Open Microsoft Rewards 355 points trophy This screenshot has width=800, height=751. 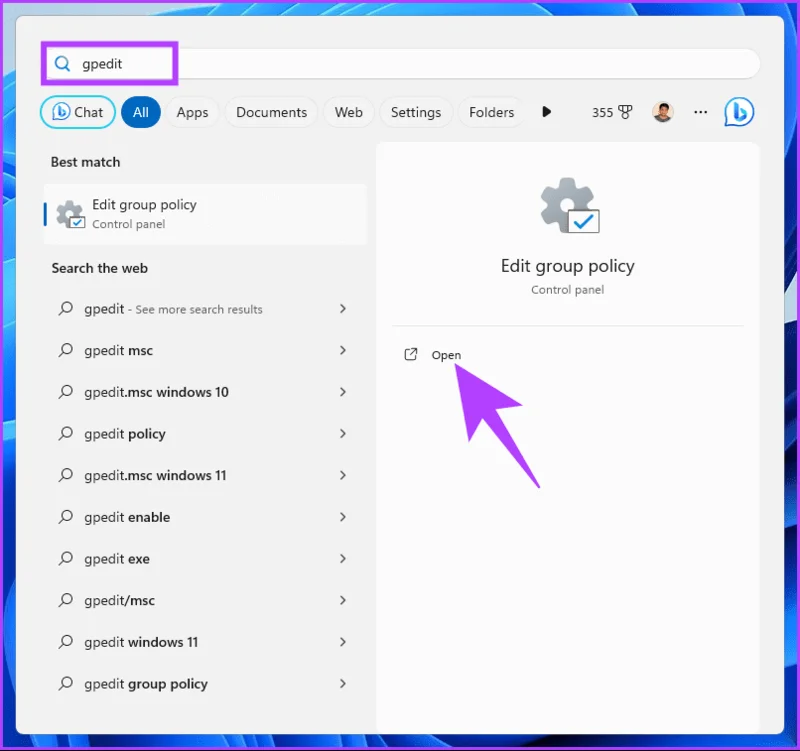coord(612,112)
